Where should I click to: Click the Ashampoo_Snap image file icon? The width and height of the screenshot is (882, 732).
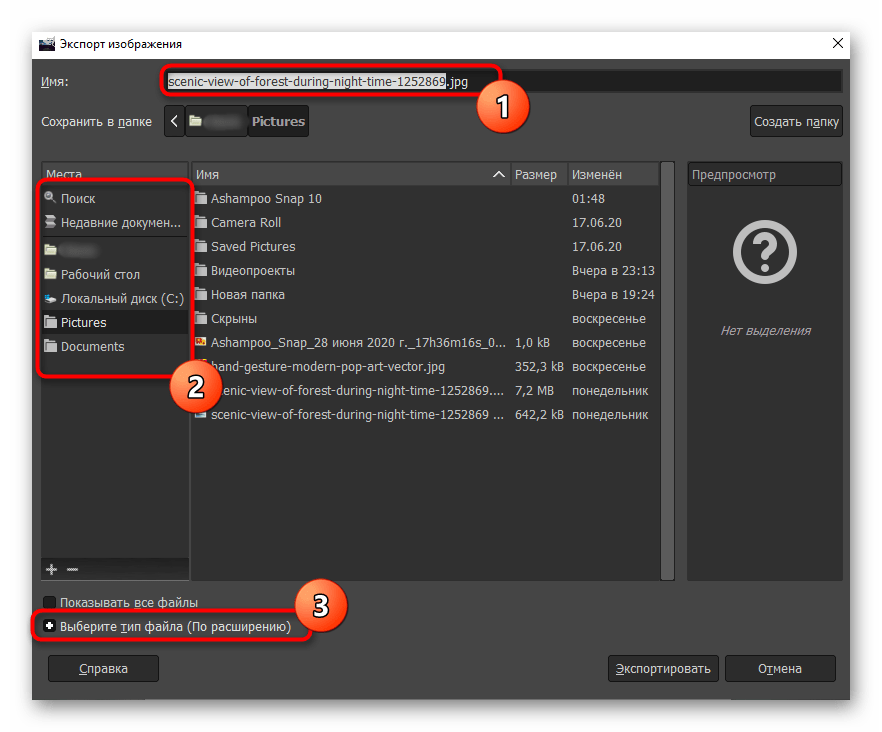201,342
